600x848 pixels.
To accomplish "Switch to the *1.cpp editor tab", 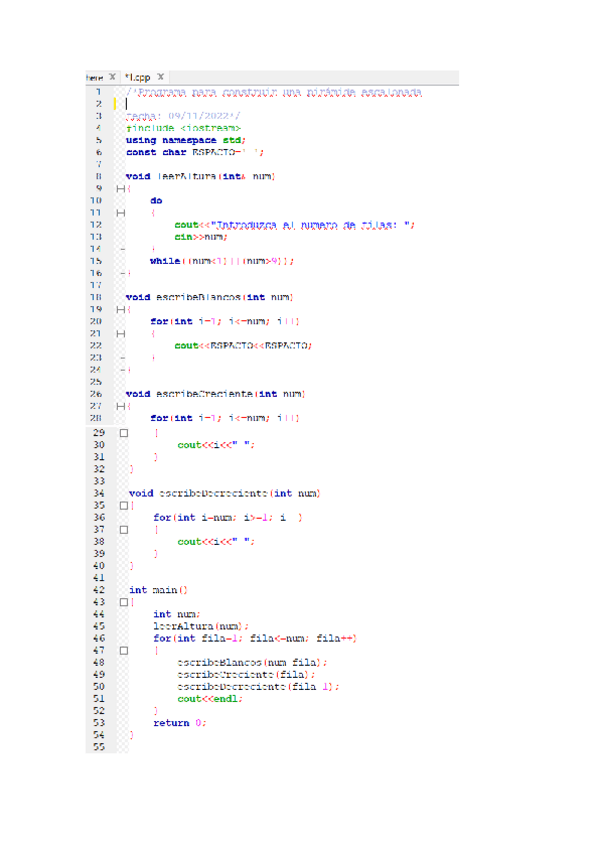I will [138, 77].
